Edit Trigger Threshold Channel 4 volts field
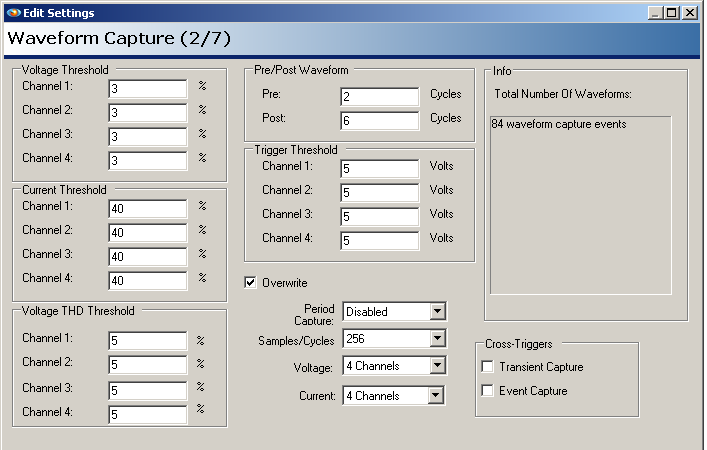The width and height of the screenshot is (707, 450). pyautogui.click(x=380, y=240)
